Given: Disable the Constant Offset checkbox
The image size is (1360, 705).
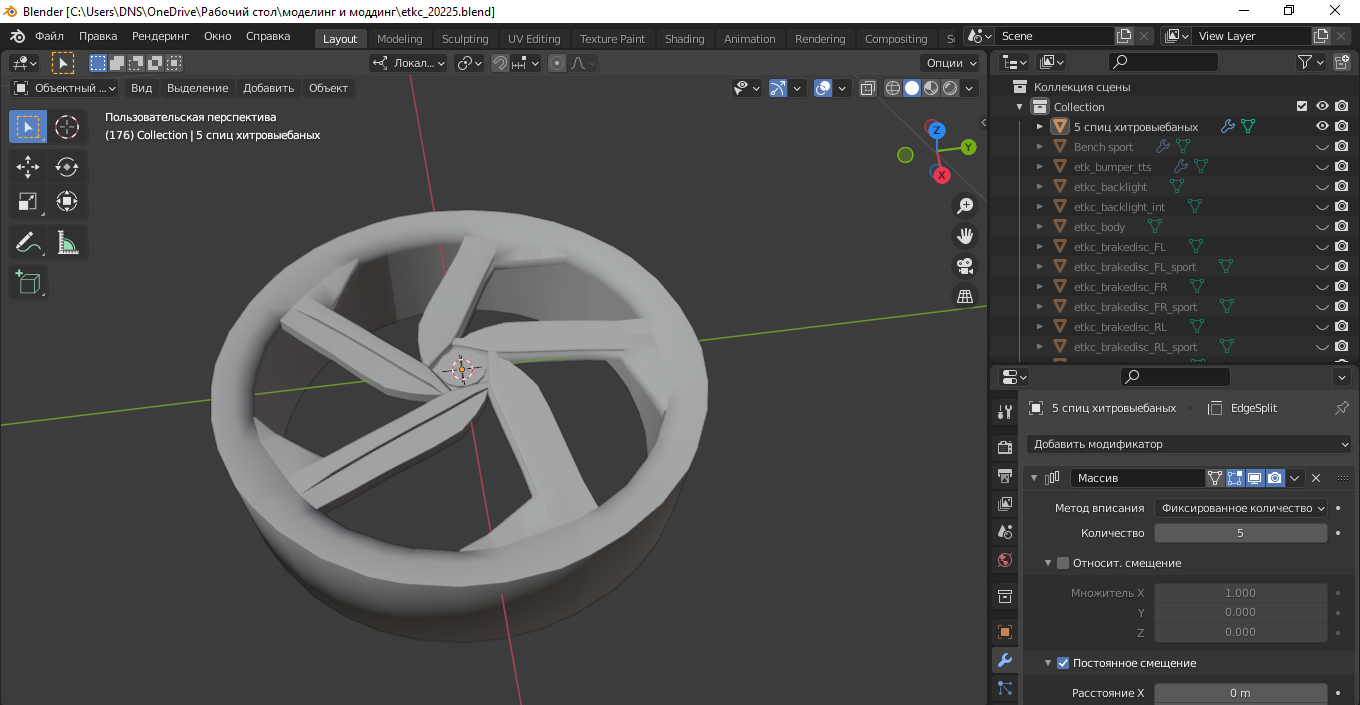Looking at the screenshot, I should 1063,663.
